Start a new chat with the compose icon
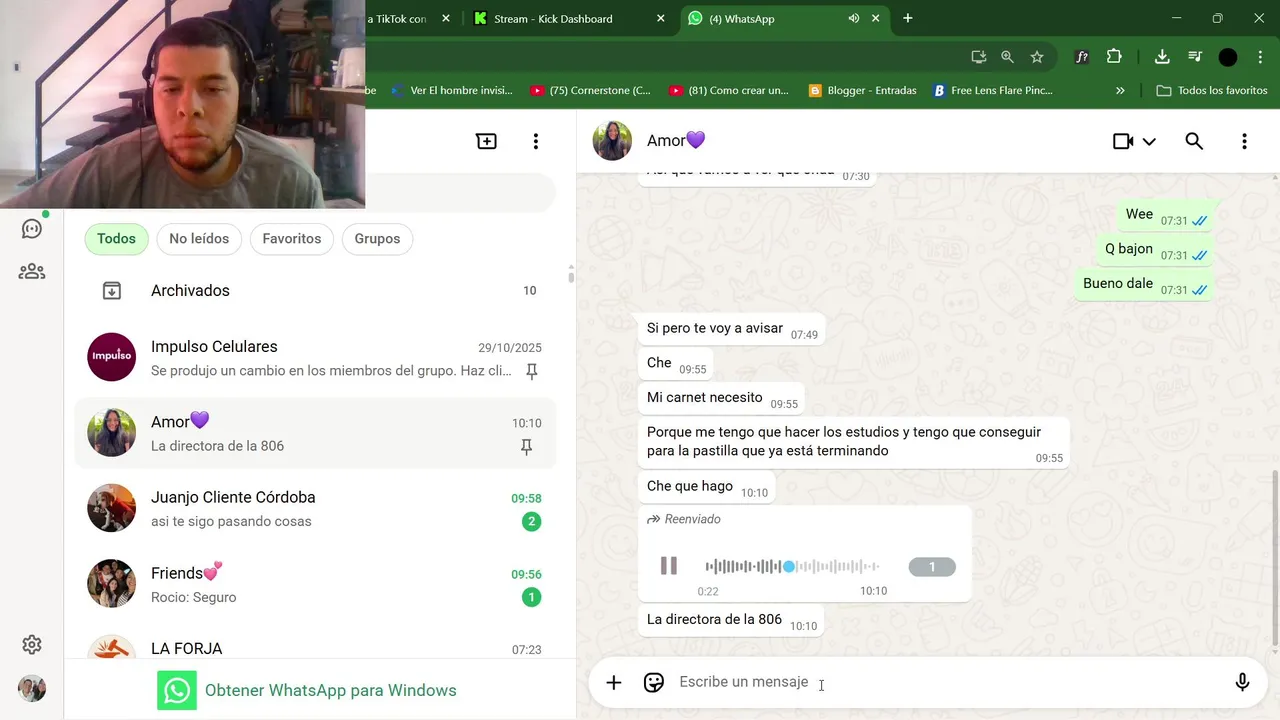The height and width of the screenshot is (720, 1280). click(x=486, y=141)
